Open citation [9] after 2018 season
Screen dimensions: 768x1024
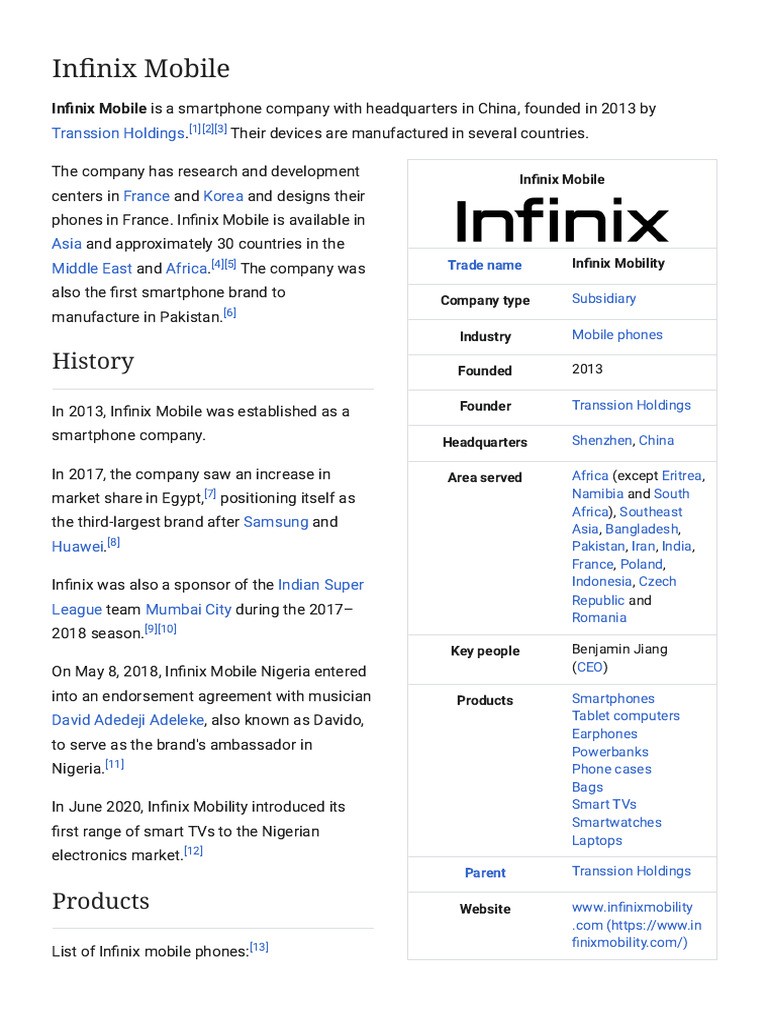(150, 629)
